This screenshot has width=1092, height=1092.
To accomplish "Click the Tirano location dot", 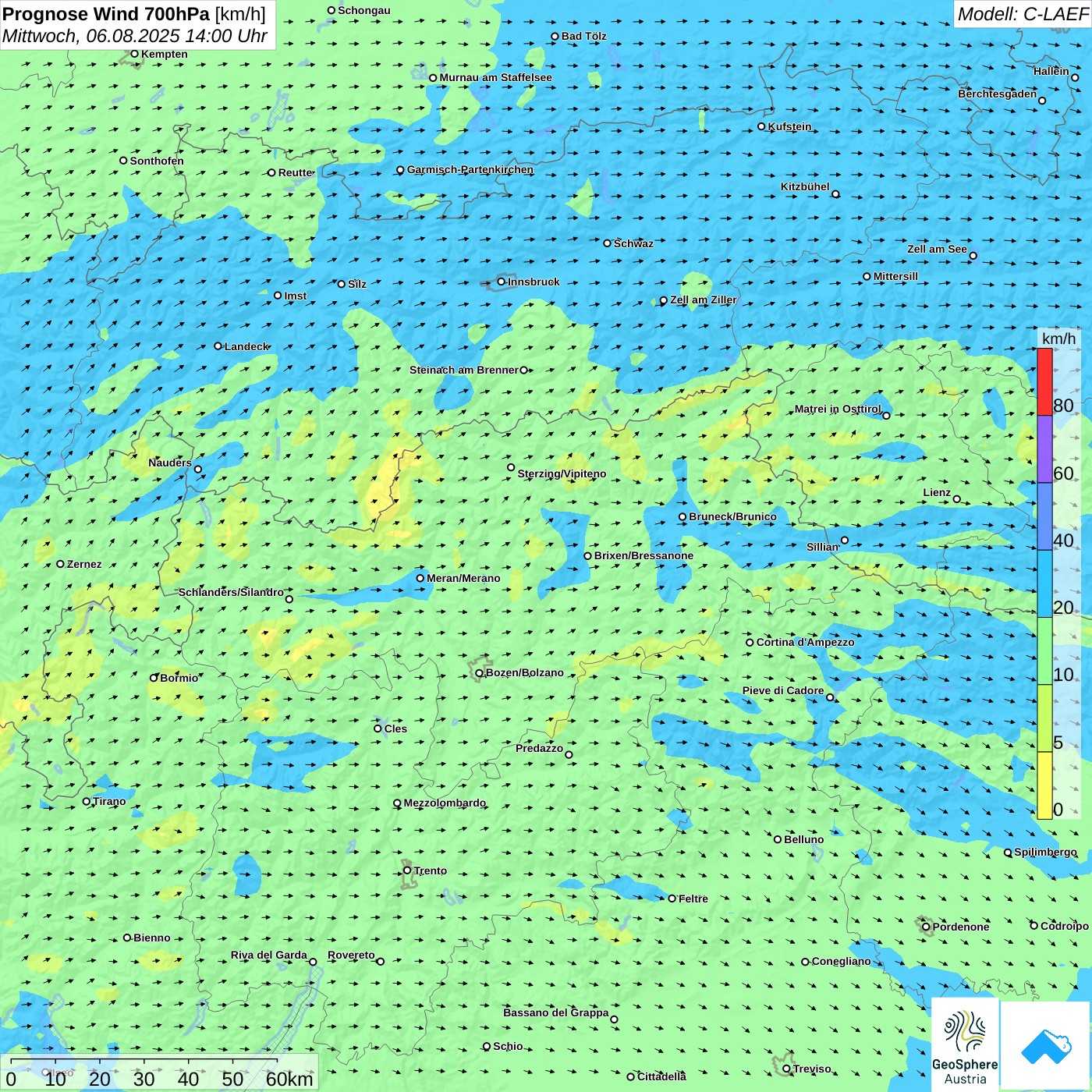I will pos(87,801).
